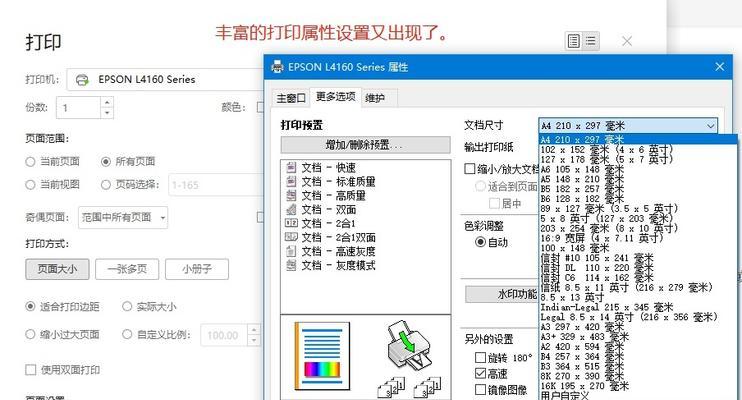The height and width of the screenshot is (400, 742).
Task: Enable 使用双面打印 checkbox
Action: [31, 370]
